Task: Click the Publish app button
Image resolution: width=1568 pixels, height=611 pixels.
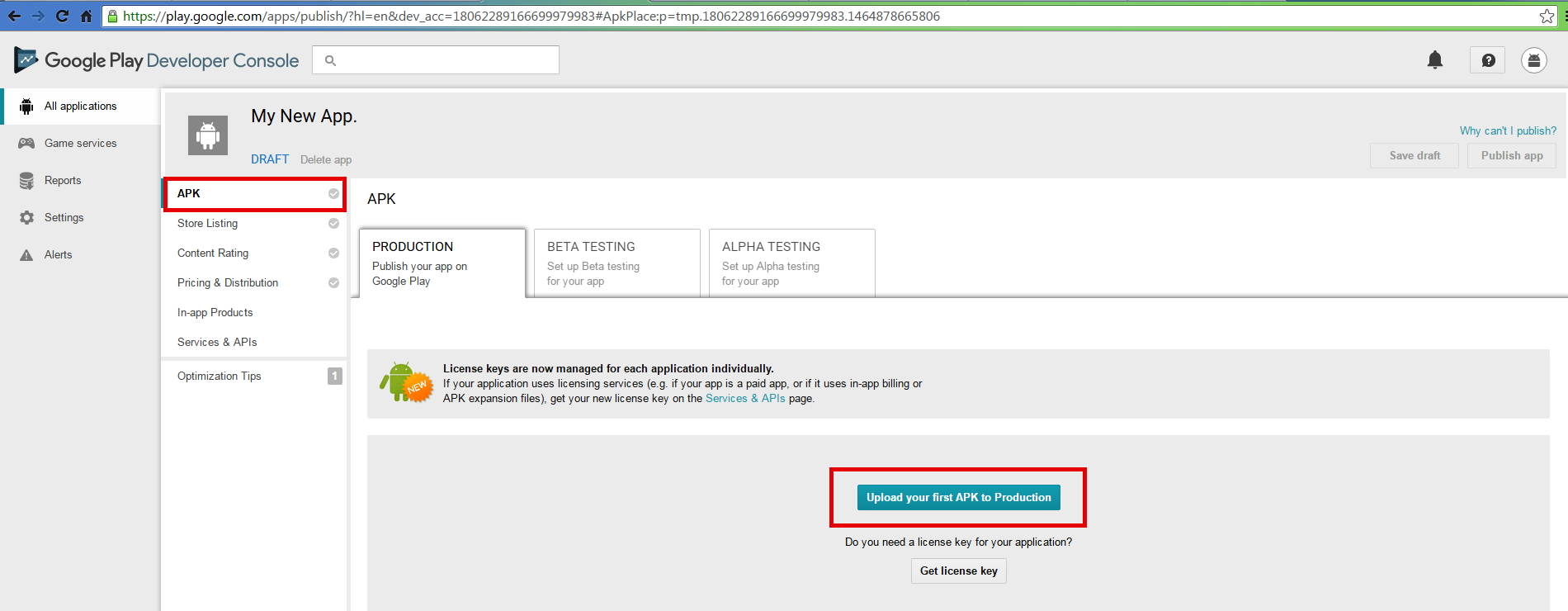Action: click(1512, 156)
